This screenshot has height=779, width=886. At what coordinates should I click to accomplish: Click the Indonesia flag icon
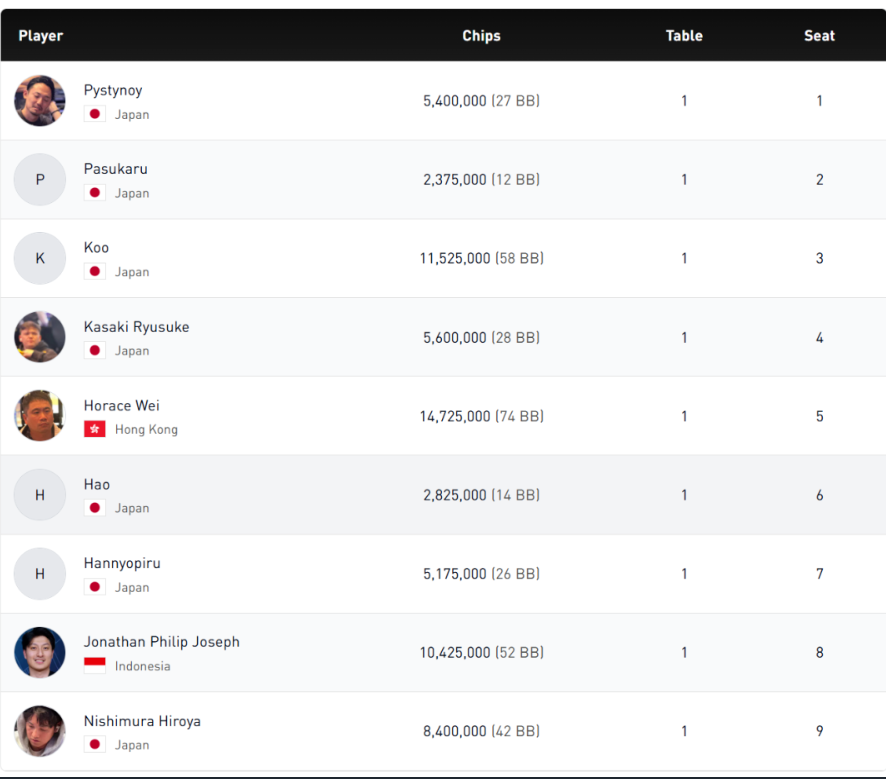(95, 666)
